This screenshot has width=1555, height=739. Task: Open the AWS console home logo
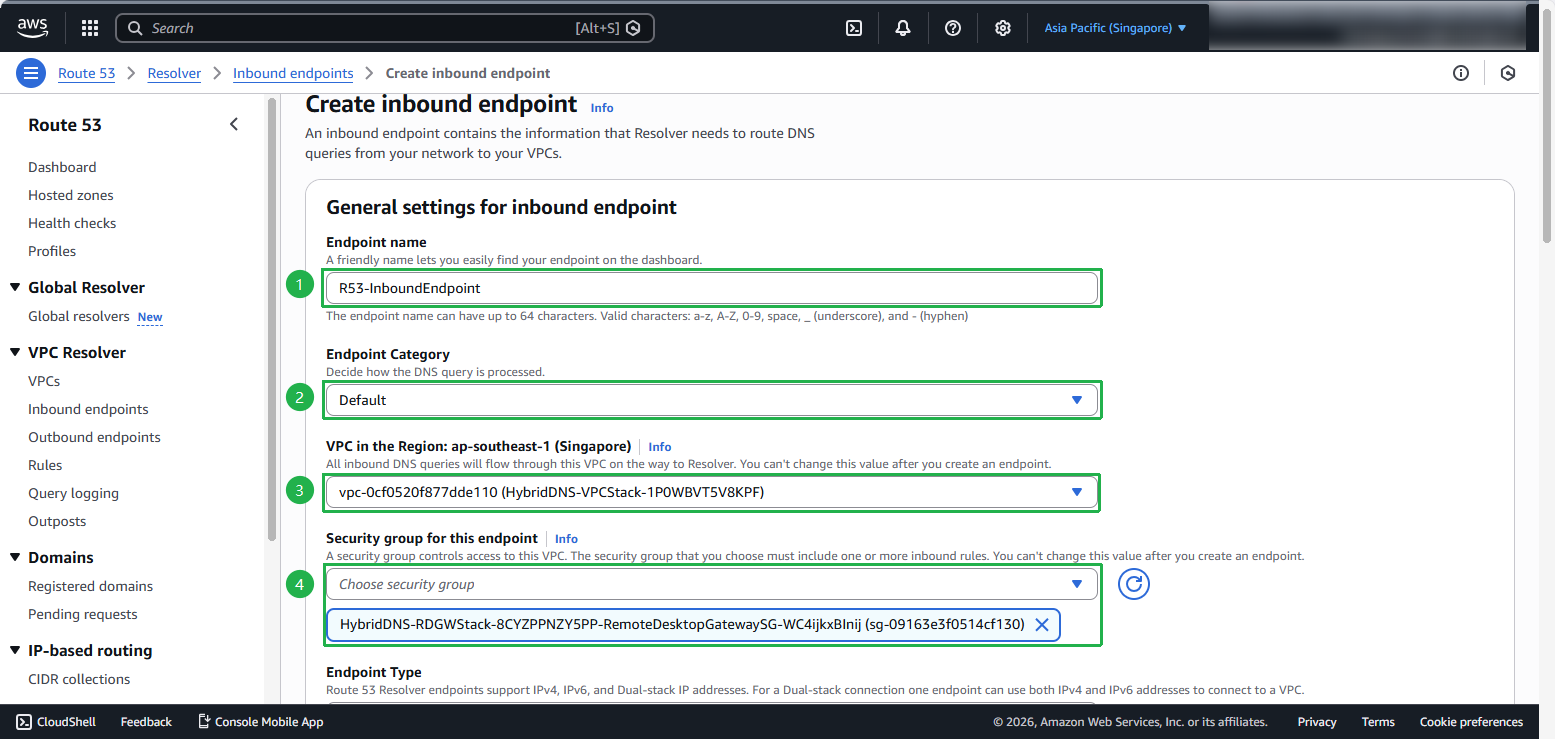pyautogui.click(x=33, y=28)
